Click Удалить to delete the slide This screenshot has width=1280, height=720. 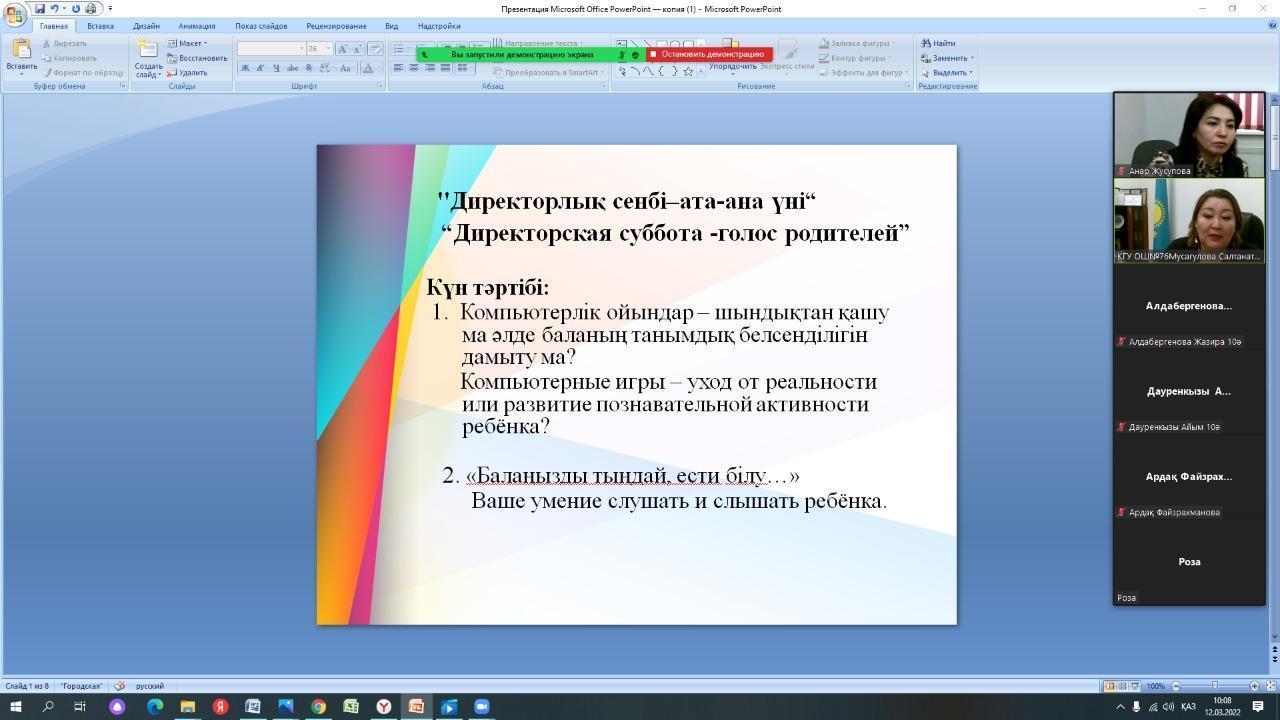[x=188, y=72]
